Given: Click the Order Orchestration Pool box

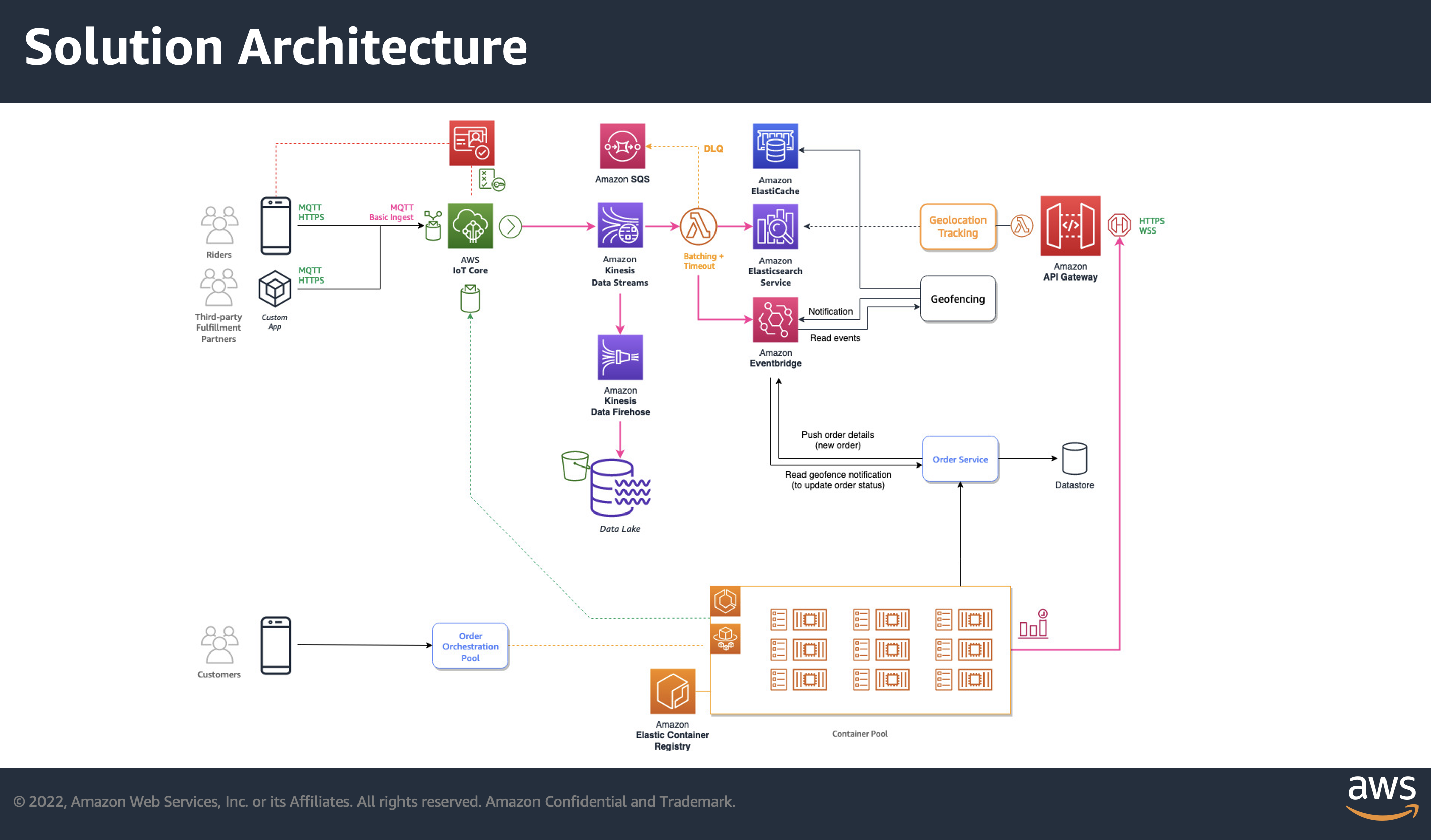Looking at the screenshot, I should pos(470,646).
